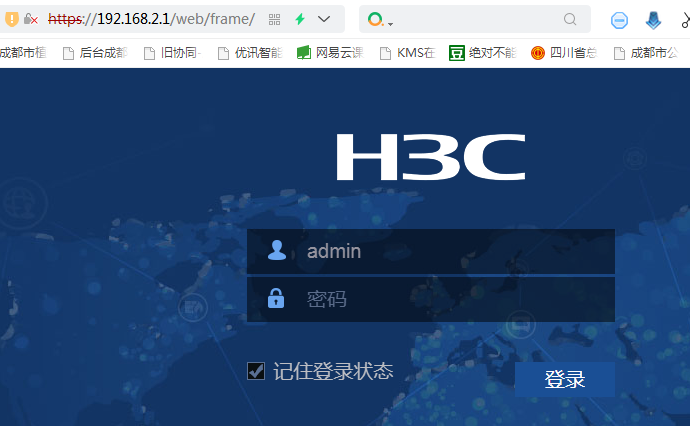This screenshot has width=690, height=426.
Task: Open the 成都市公 bookmark at far right
Action: click(646, 53)
